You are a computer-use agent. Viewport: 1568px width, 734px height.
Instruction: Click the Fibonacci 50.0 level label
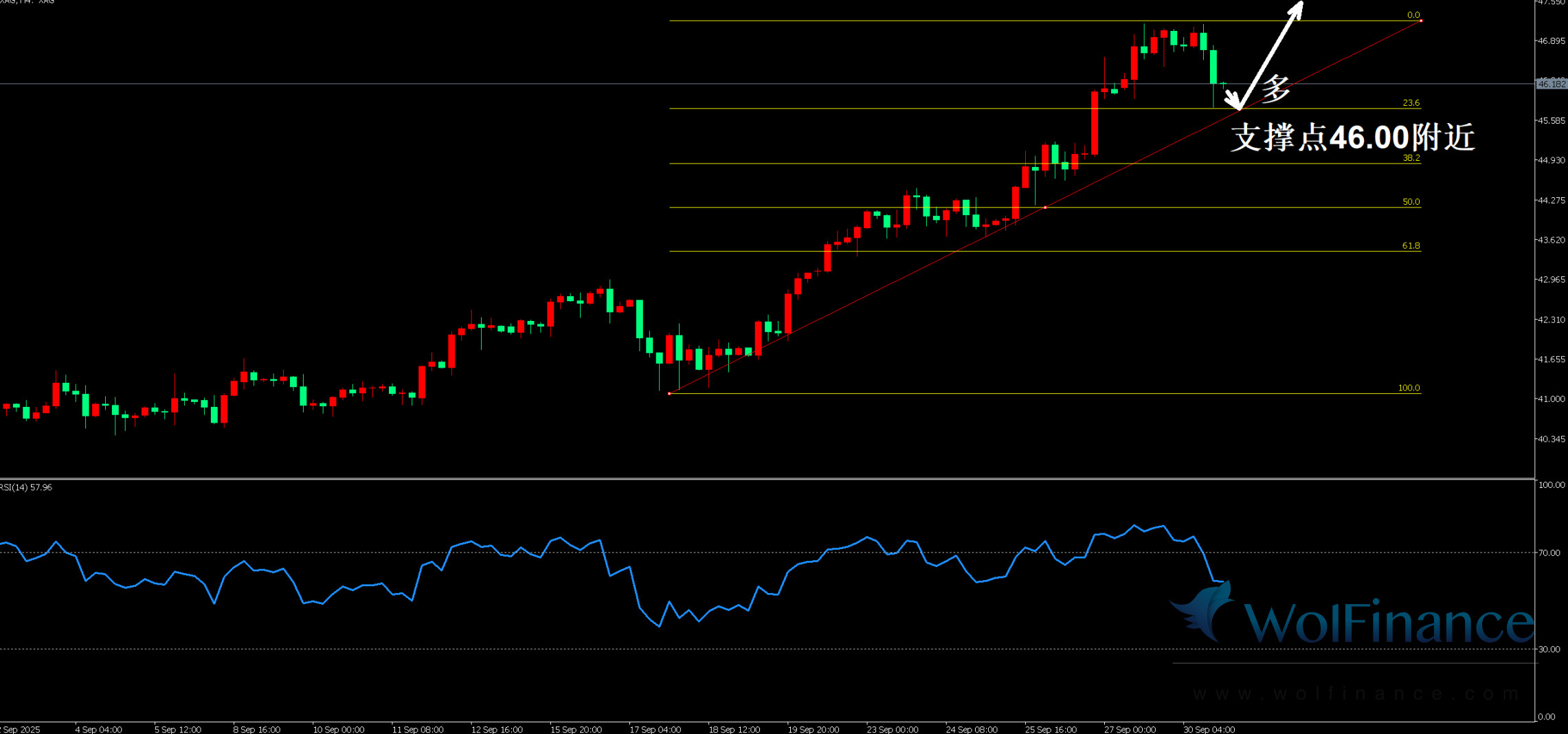[x=1411, y=202]
